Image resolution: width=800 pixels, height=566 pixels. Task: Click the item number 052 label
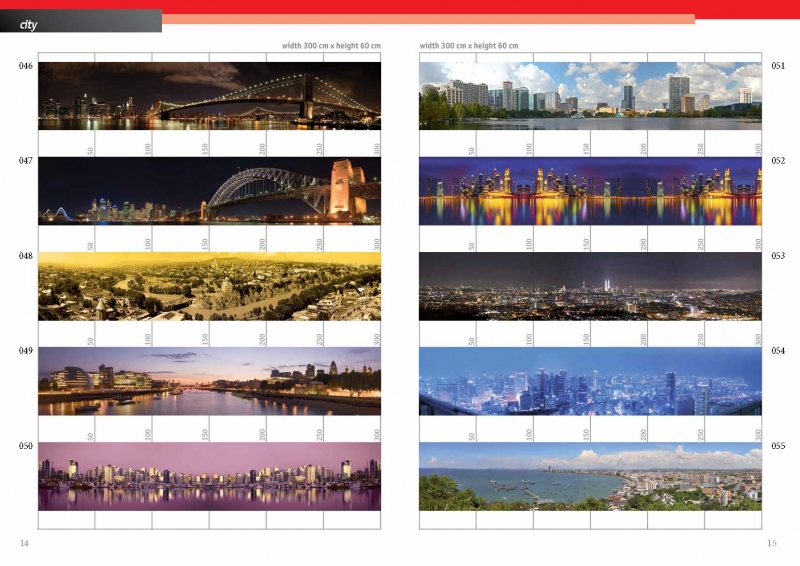click(x=777, y=161)
